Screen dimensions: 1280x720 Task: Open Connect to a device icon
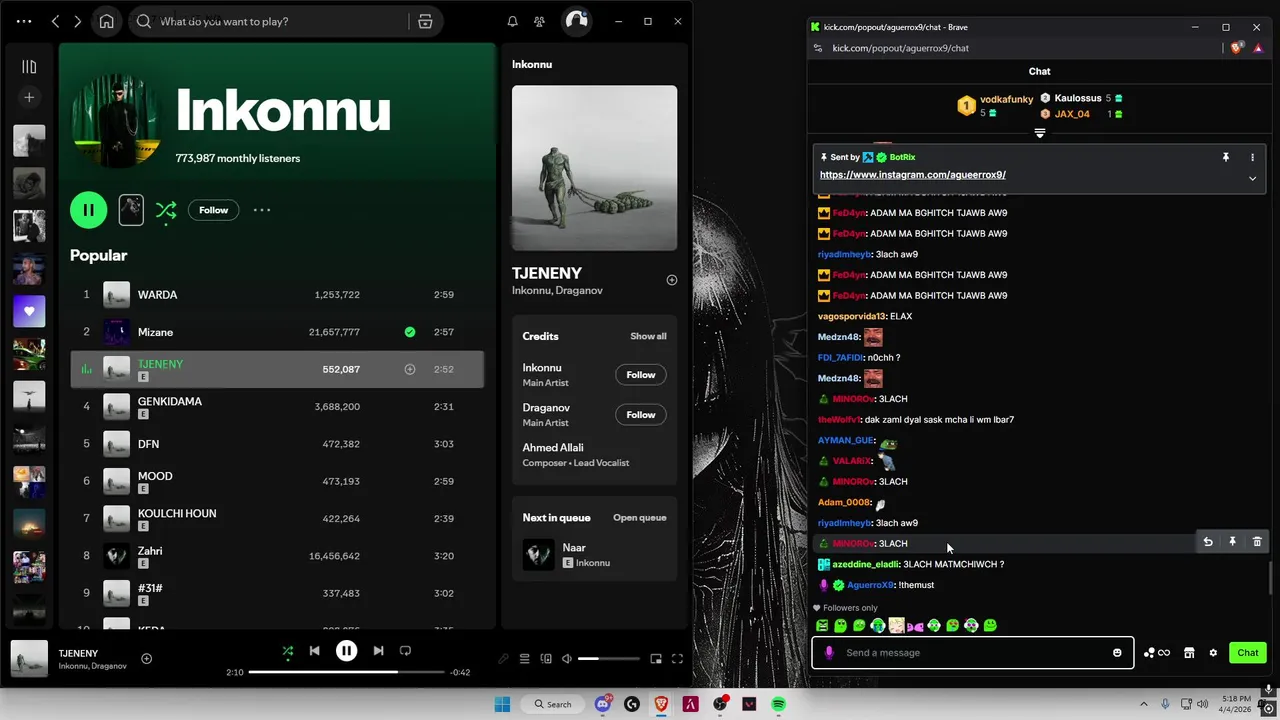[546, 659]
